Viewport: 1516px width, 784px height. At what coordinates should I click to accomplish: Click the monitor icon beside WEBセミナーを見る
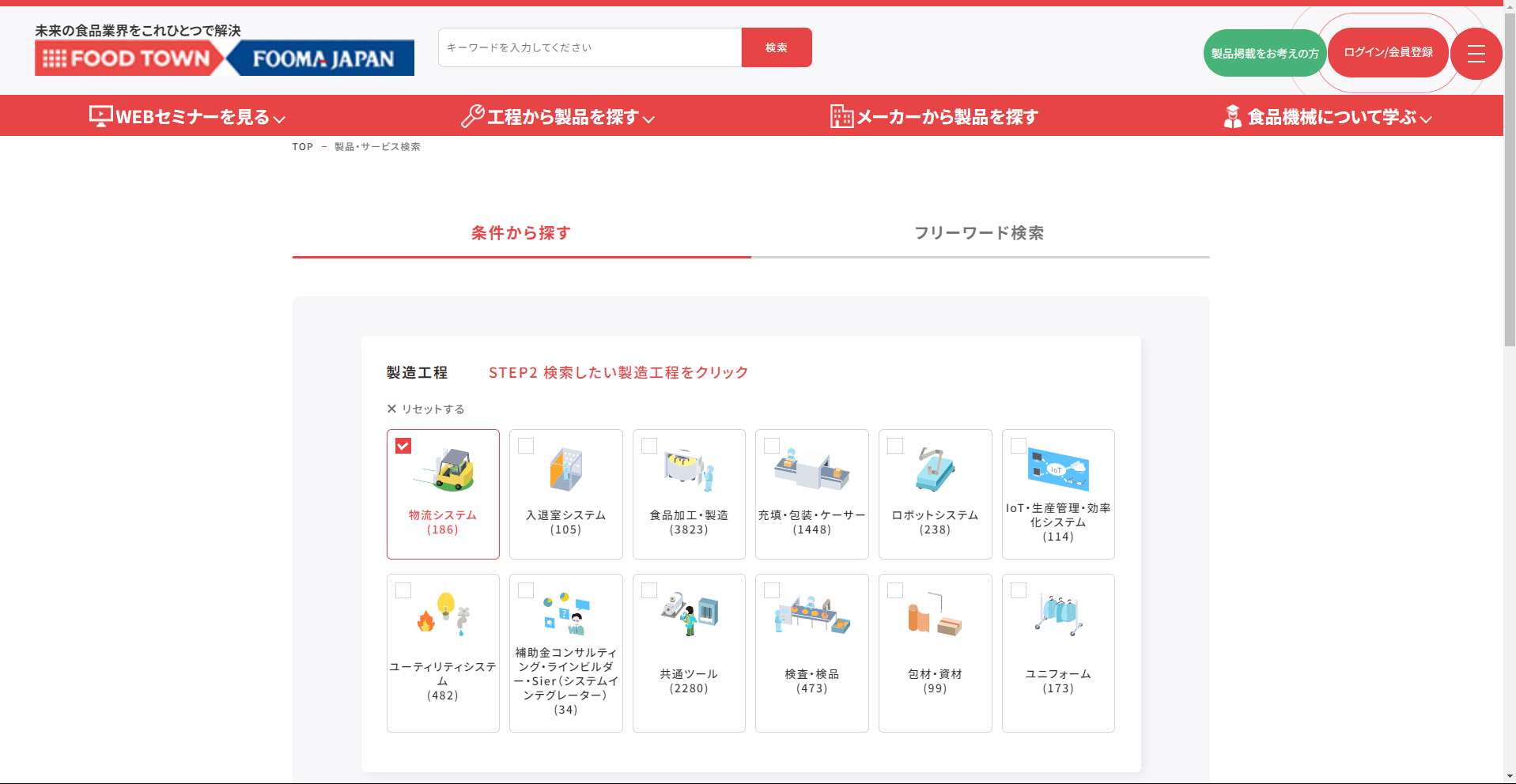click(101, 116)
